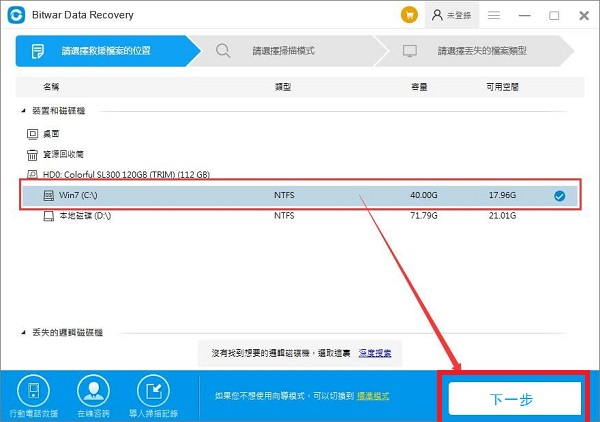Image resolution: width=600 pixels, height=422 pixels.
Task: Click the 17.96G free space value
Action: tap(502, 195)
